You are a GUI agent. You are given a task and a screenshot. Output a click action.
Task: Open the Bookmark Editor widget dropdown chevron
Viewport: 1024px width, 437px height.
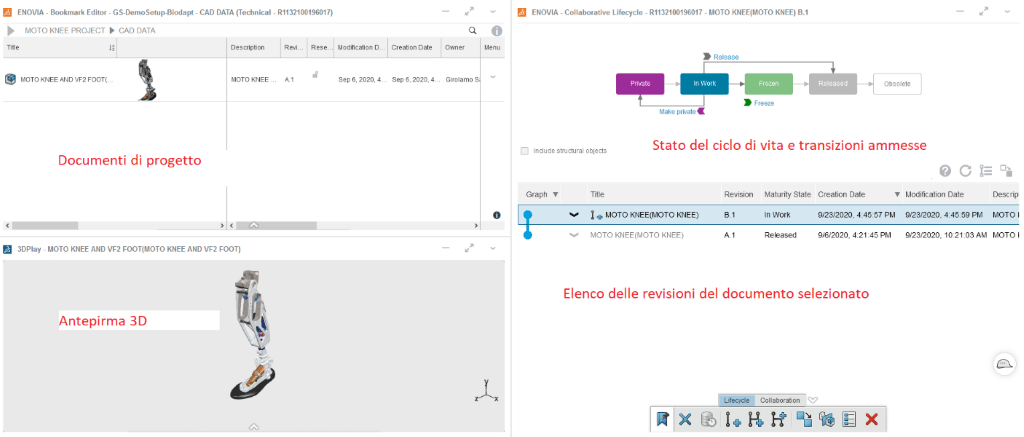tap(493, 11)
